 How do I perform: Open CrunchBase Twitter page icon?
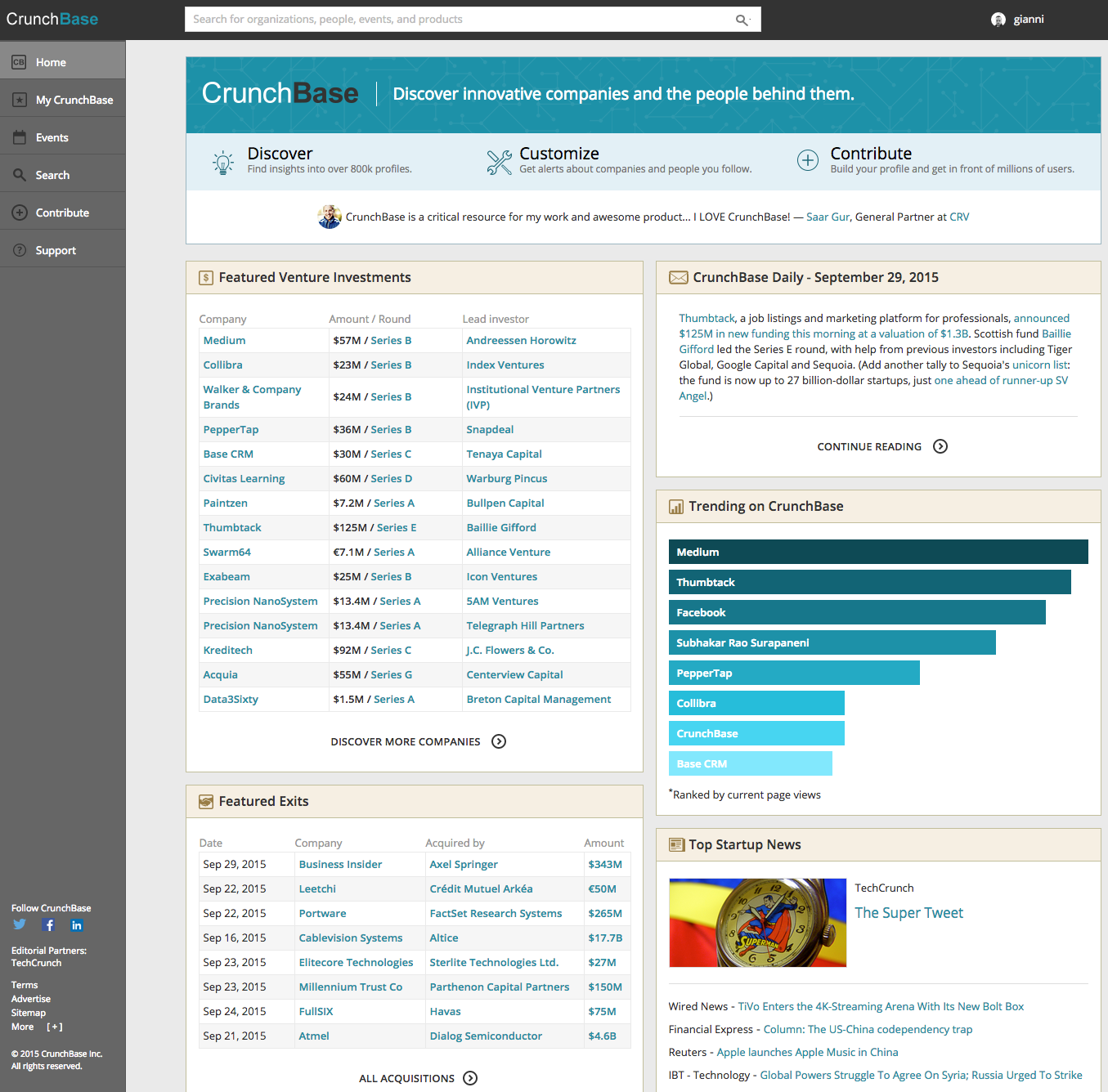point(20,924)
